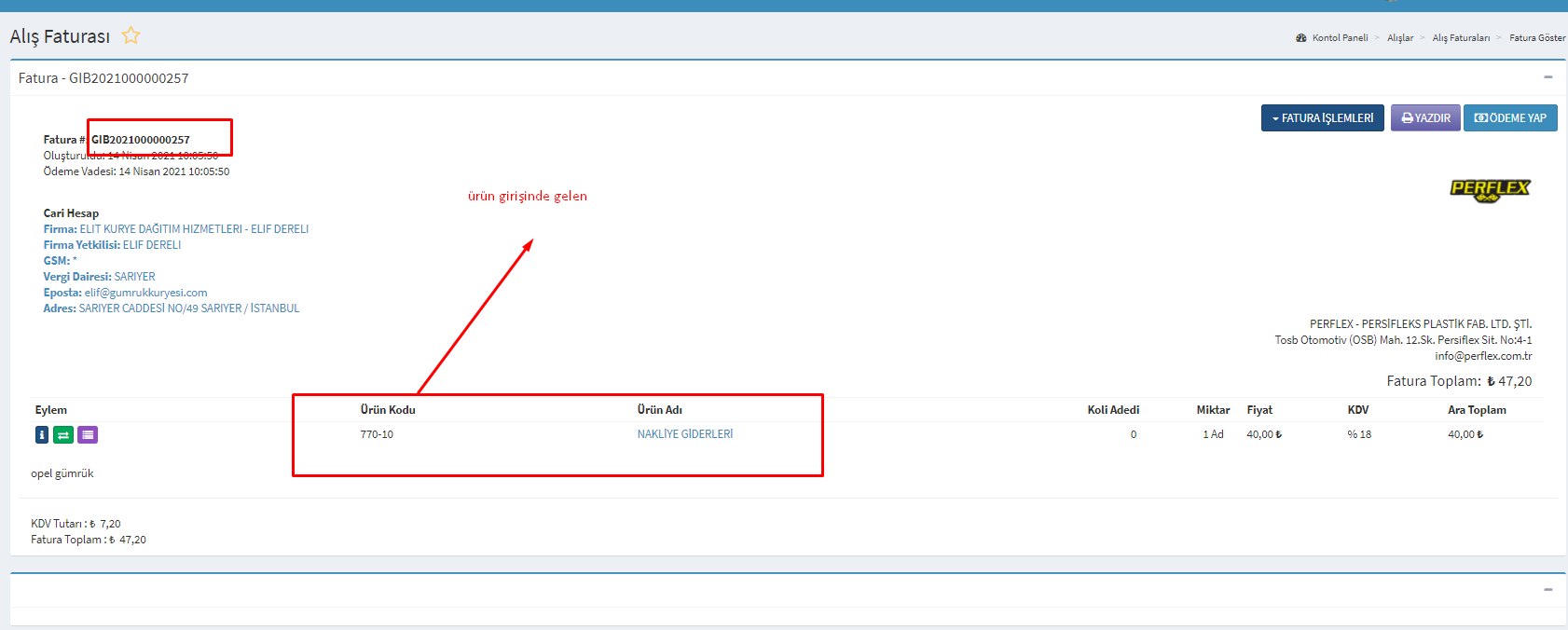Print the invoice with YAZDIR

coord(1425,118)
